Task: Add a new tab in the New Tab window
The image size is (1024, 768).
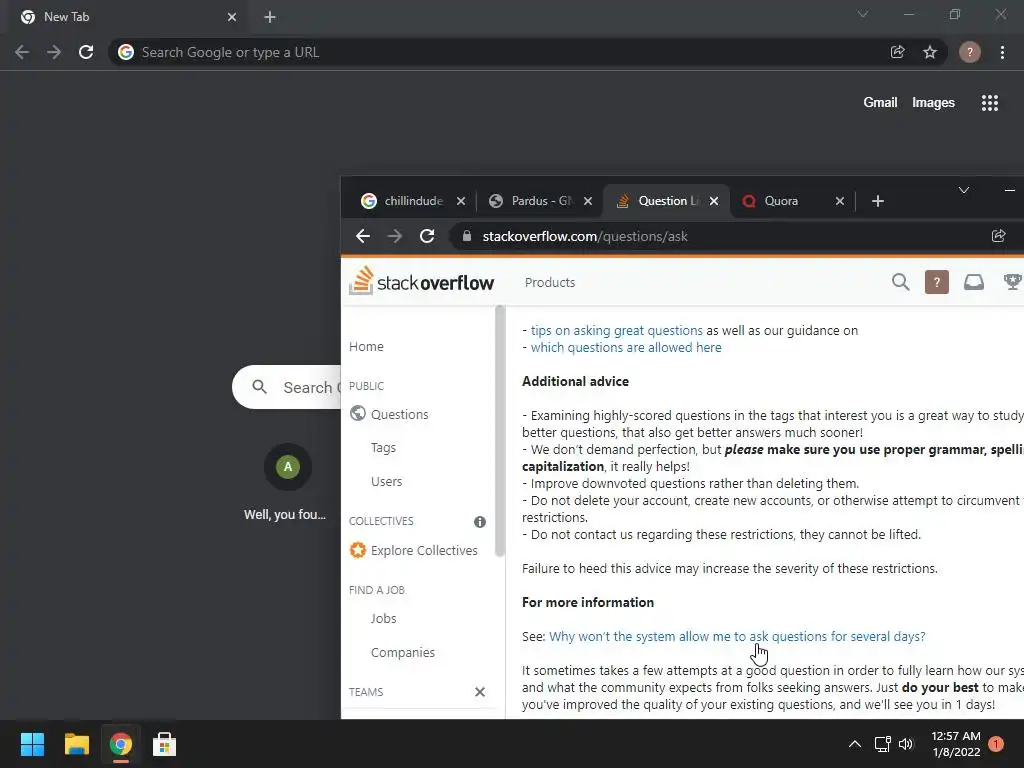Action: pos(270,17)
